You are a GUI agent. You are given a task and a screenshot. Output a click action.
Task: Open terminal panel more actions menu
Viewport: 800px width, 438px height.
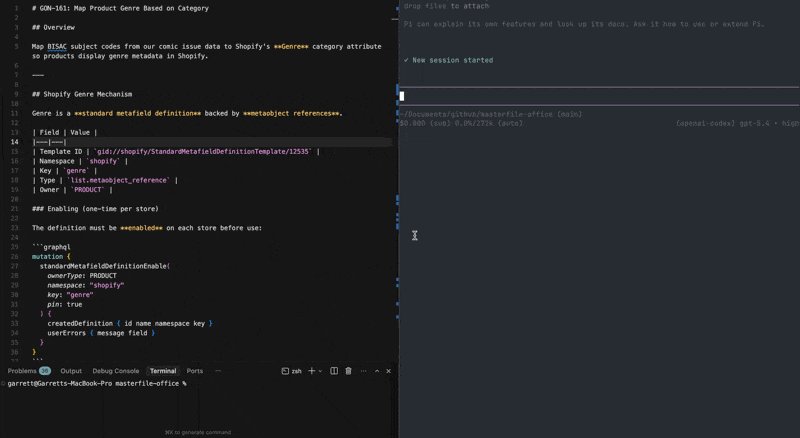(x=363, y=371)
